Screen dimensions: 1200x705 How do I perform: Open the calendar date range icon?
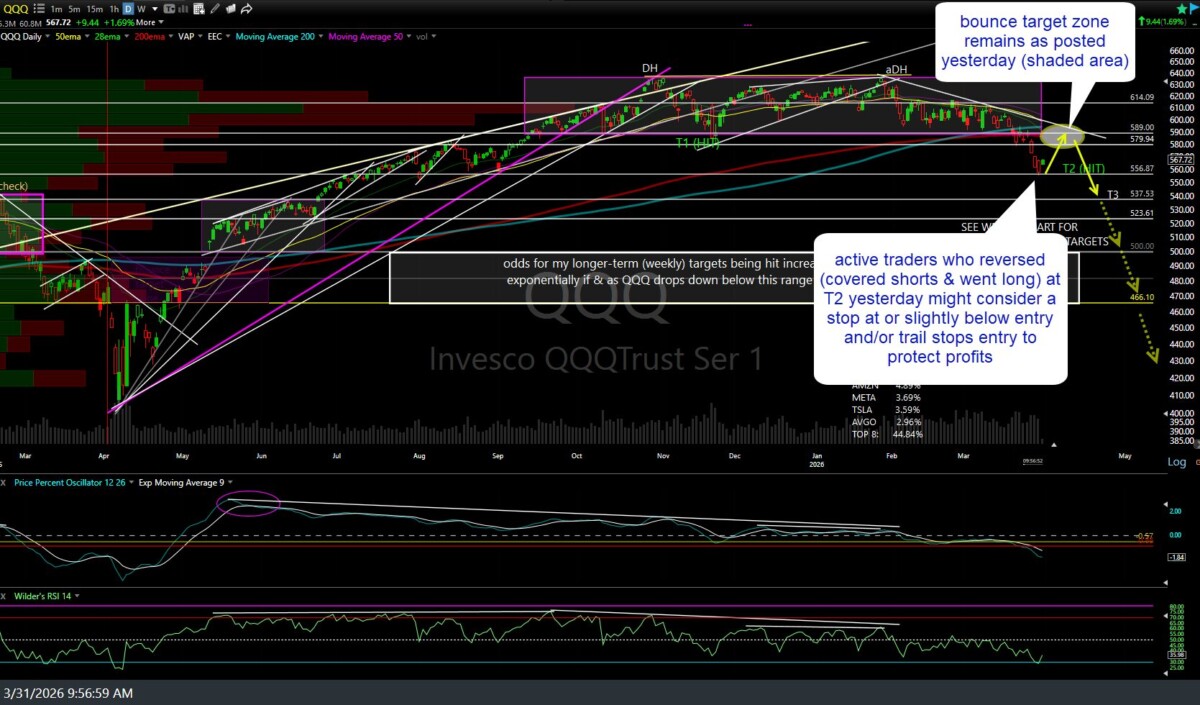(x=199, y=9)
